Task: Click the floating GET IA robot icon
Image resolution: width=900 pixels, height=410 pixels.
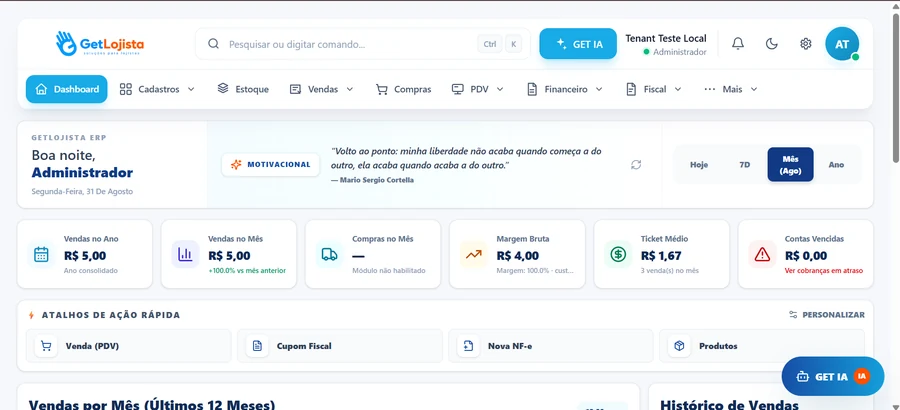Action: click(x=802, y=377)
